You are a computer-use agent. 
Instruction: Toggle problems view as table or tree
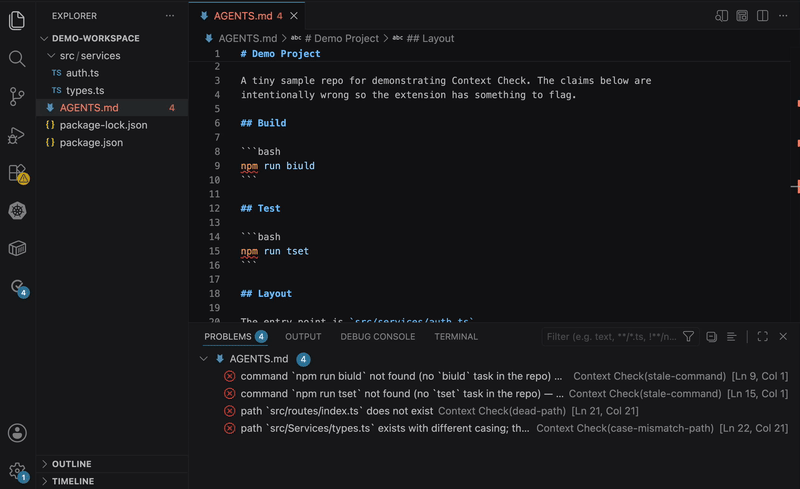(731, 336)
